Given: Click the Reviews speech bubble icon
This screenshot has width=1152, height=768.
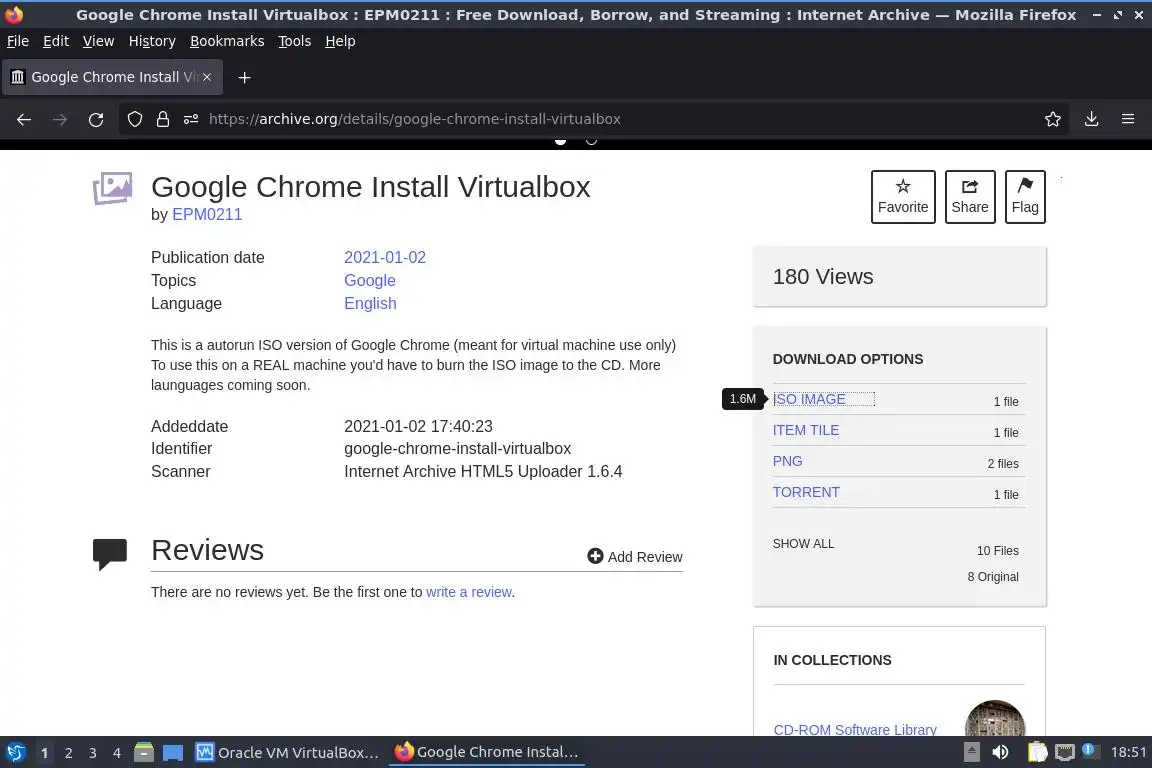Looking at the screenshot, I should click(x=109, y=554).
